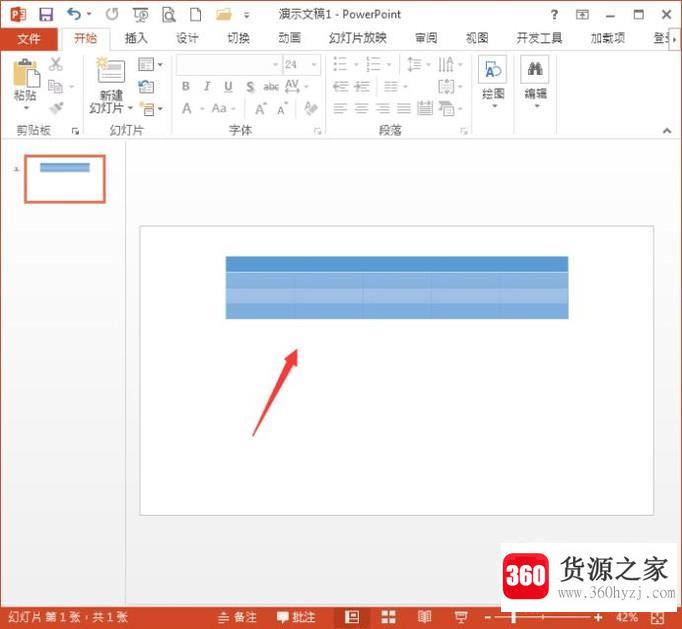Screen dimensions: 682x629
Task: Toggle italic formatting
Action: (207, 86)
